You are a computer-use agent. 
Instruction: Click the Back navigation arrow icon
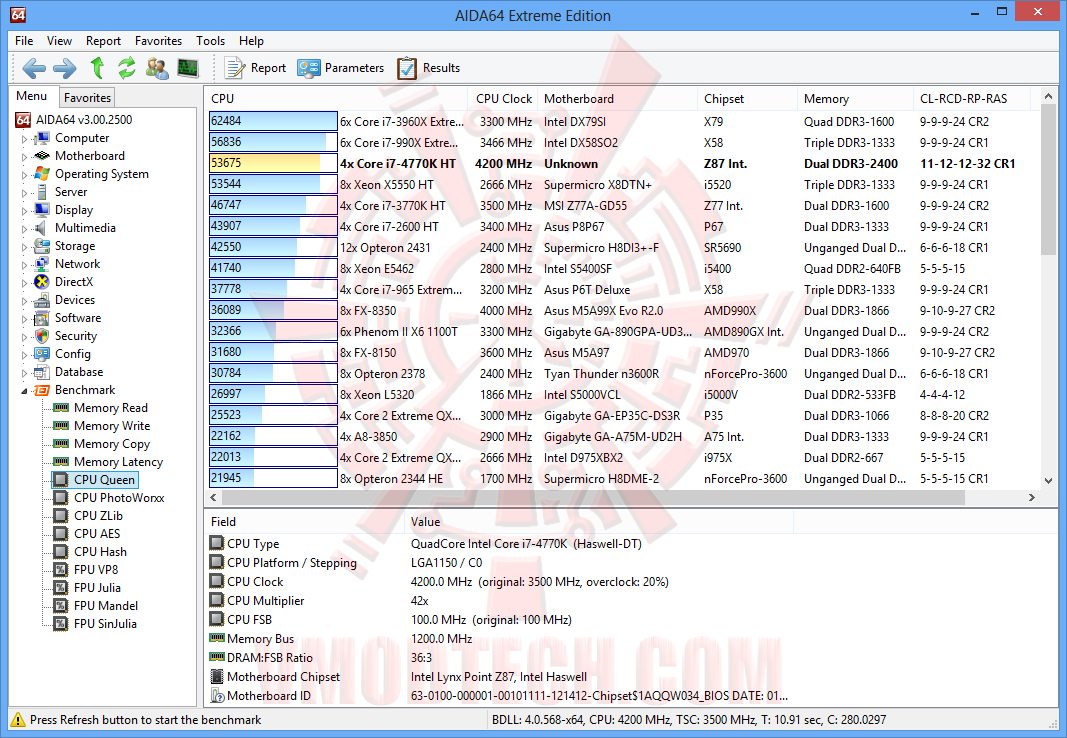click(x=33, y=68)
